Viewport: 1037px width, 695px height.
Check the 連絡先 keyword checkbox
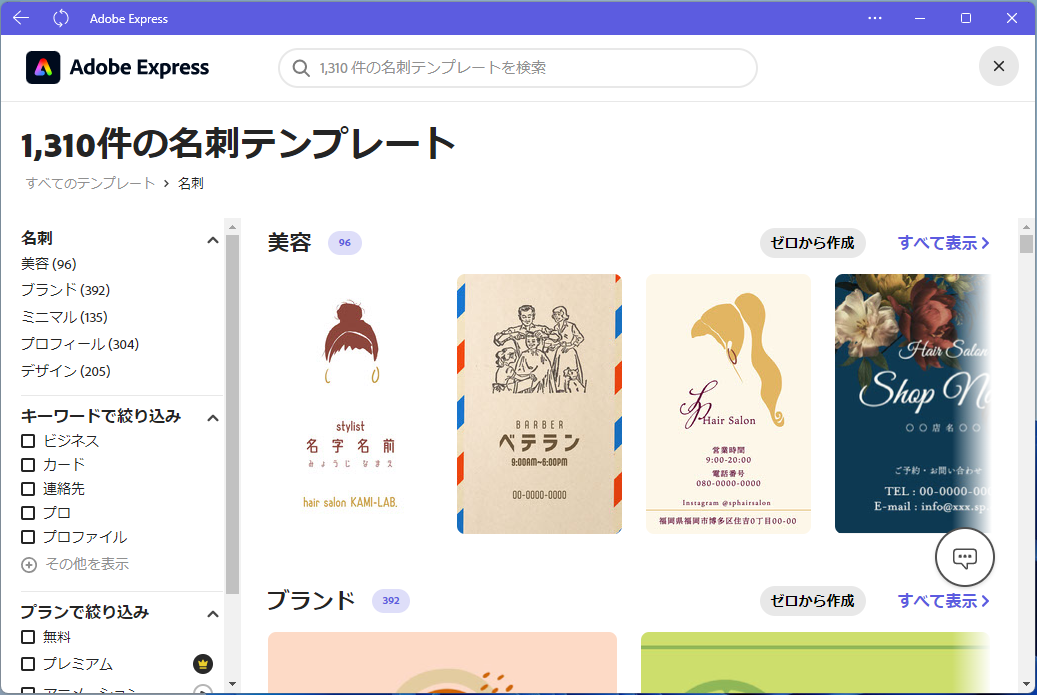[x=28, y=489]
